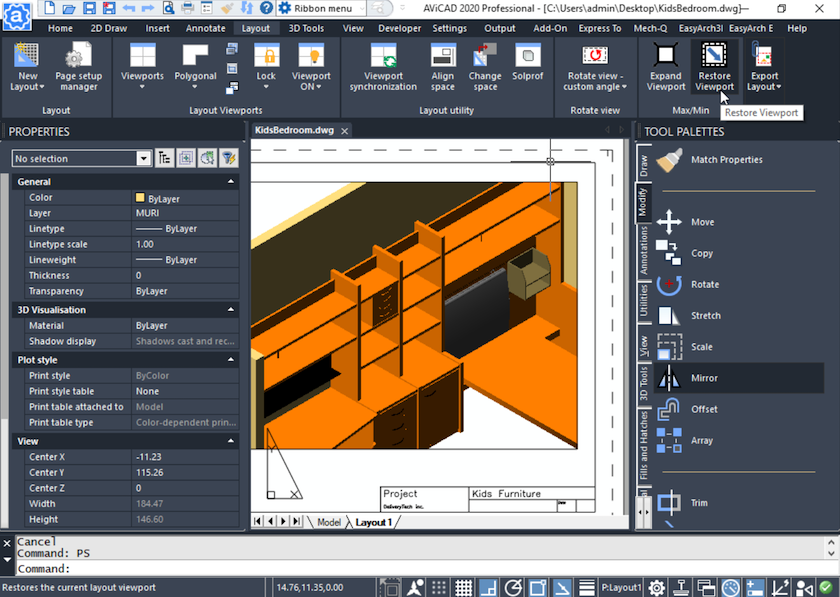Open the 3D Tools ribbon tab
The width and height of the screenshot is (840, 597).
point(306,28)
